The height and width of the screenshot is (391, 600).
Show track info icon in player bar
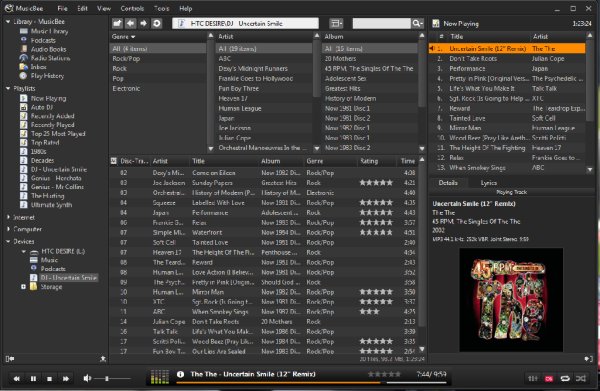[180, 374]
